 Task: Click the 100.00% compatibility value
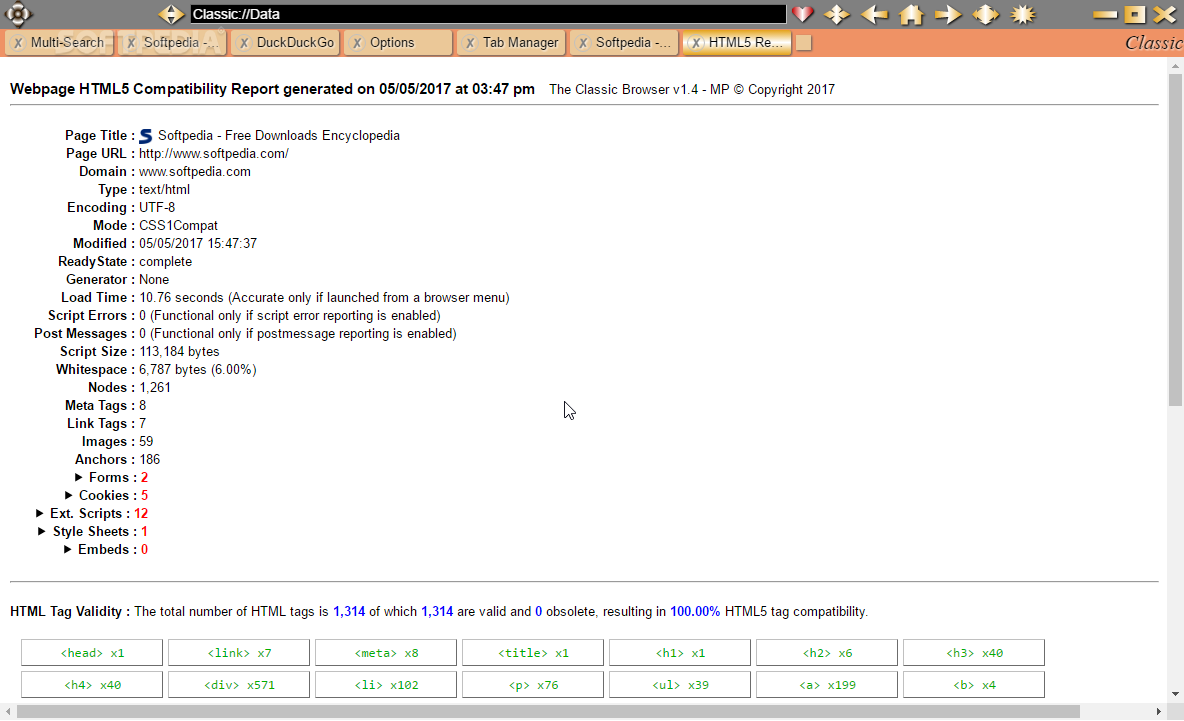click(x=695, y=612)
